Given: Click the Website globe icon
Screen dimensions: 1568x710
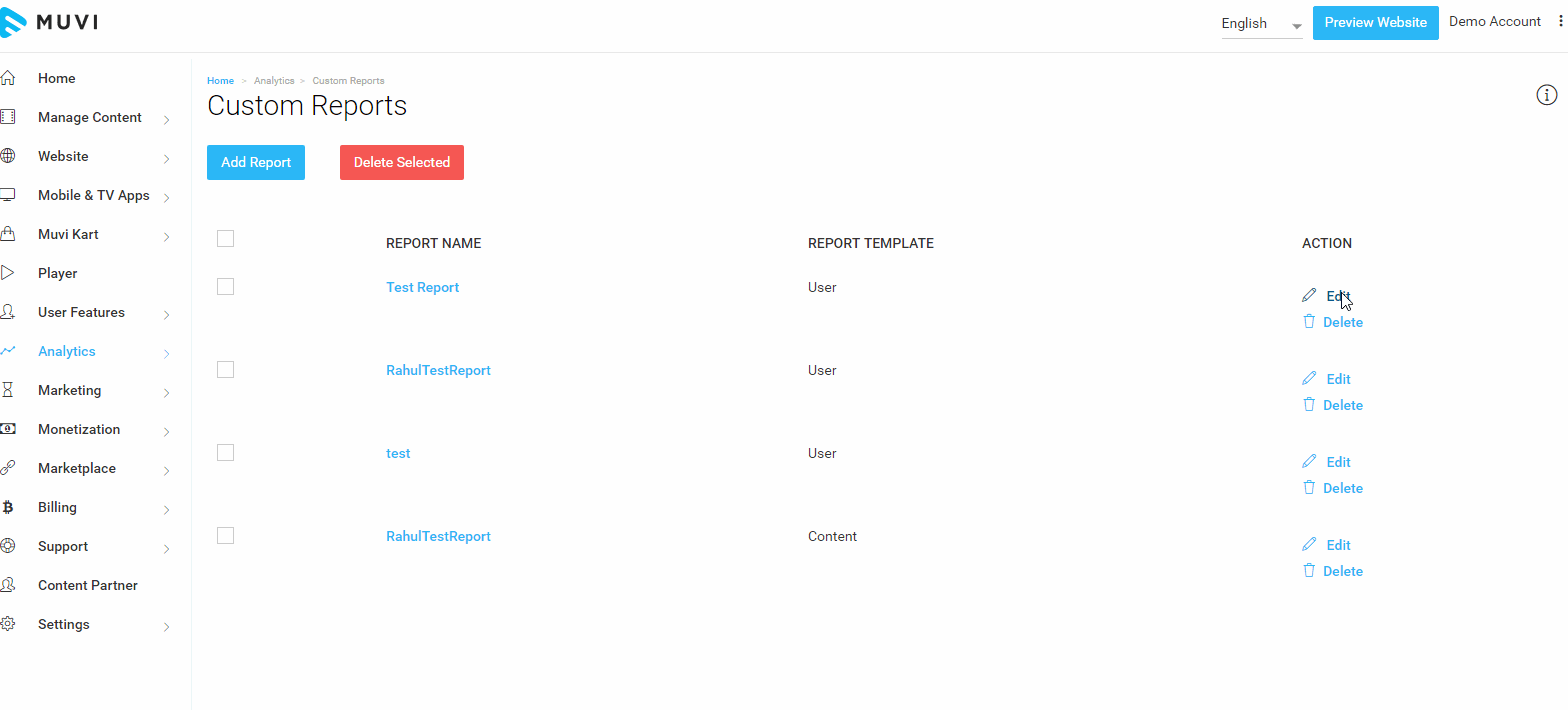Looking at the screenshot, I should click(x=8, y=156).
